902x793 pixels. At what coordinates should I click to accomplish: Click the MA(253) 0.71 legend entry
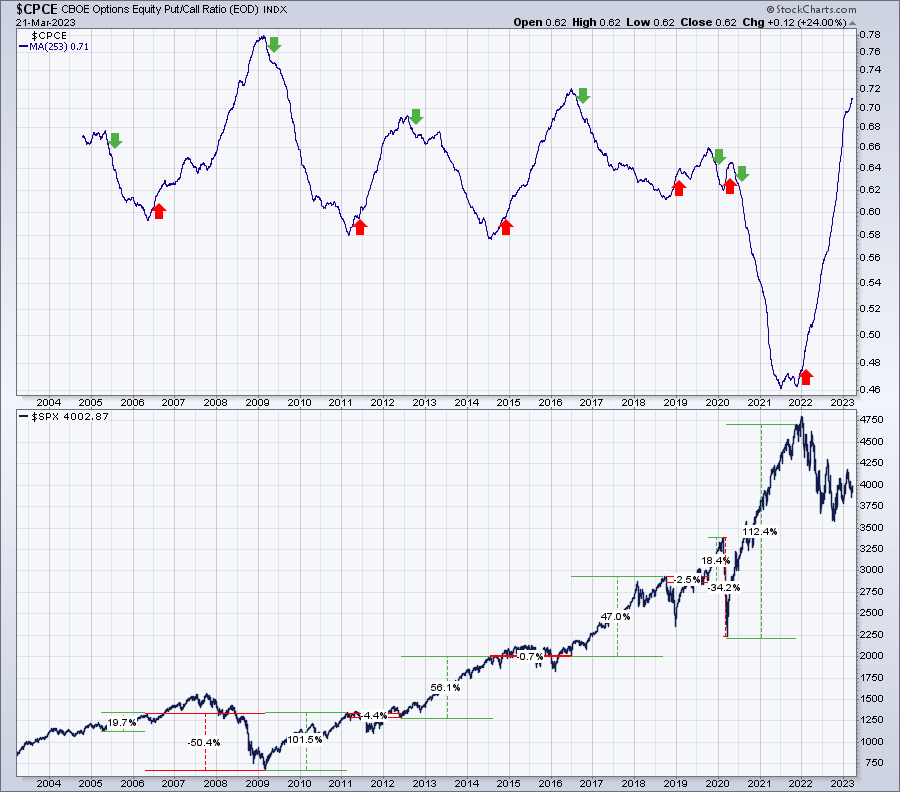[x=55, y=47]
